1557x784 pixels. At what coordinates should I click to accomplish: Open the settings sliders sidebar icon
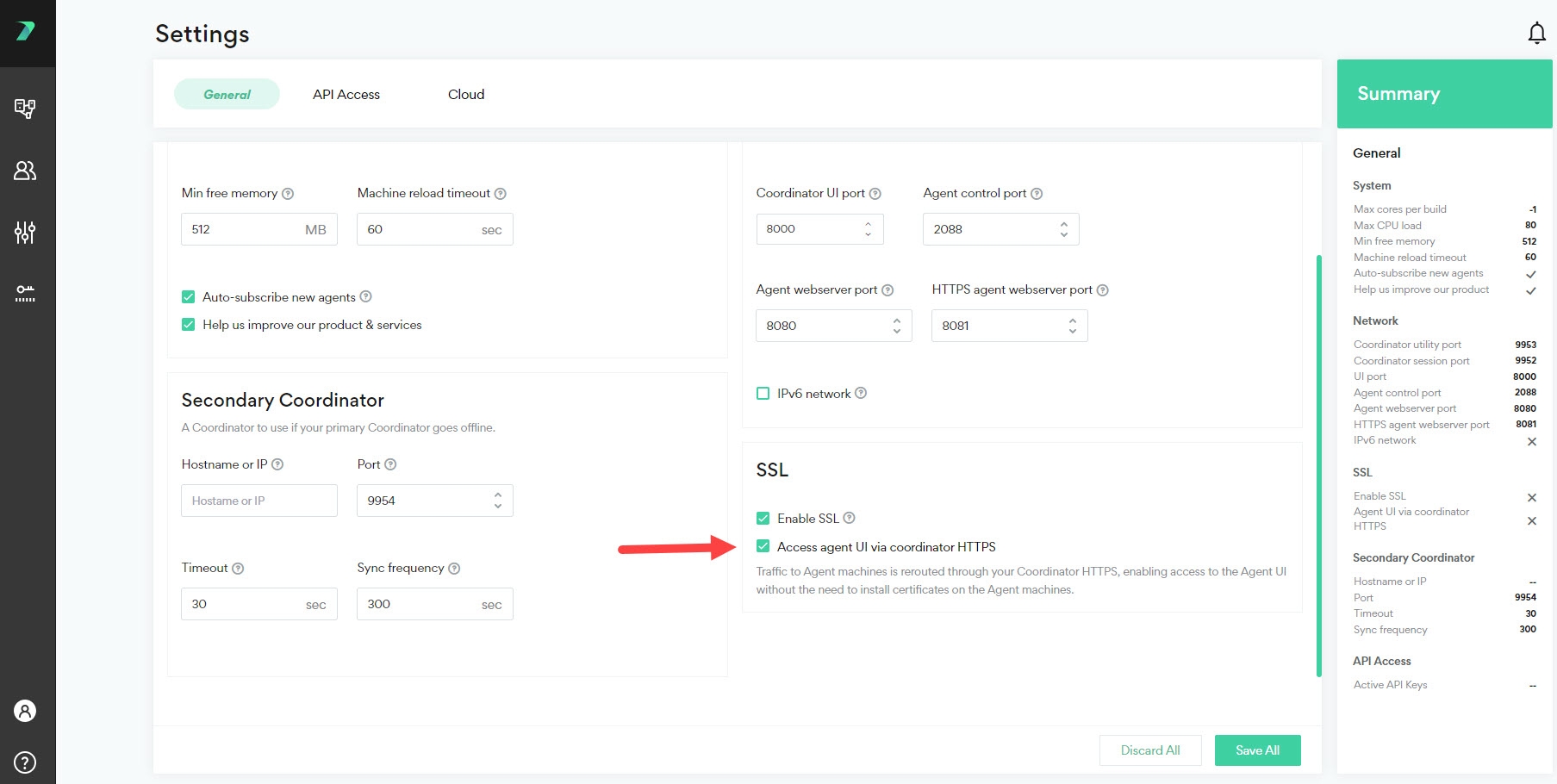(x=25, y=232)
